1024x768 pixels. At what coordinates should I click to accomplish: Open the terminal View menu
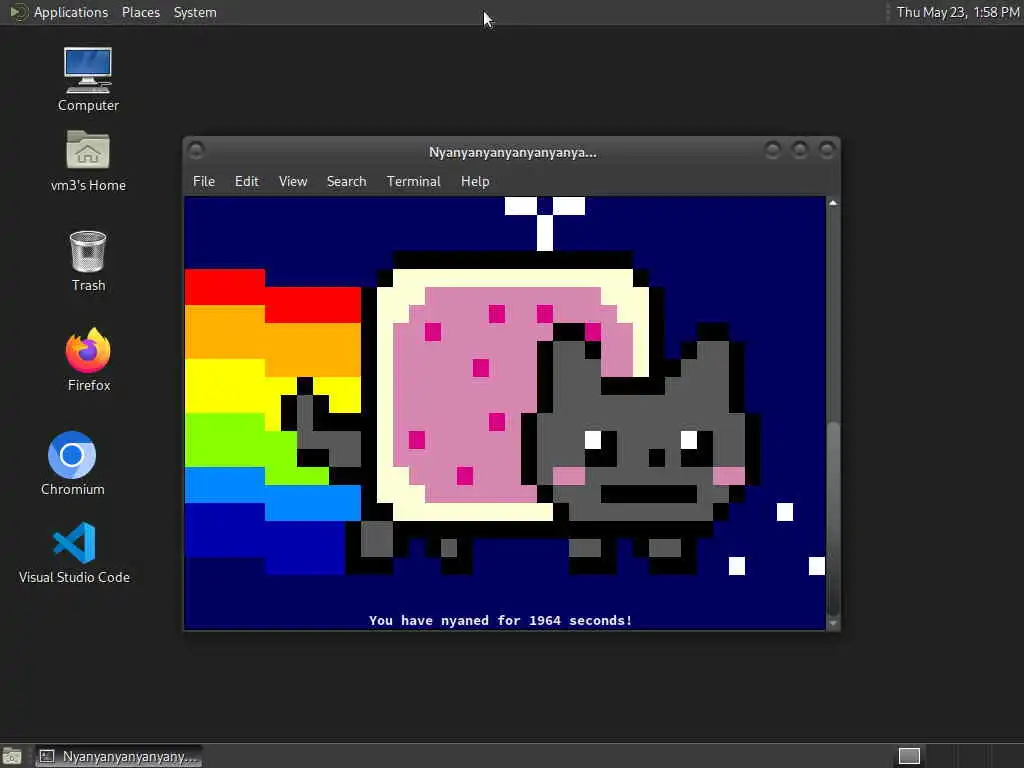(293, 182)
